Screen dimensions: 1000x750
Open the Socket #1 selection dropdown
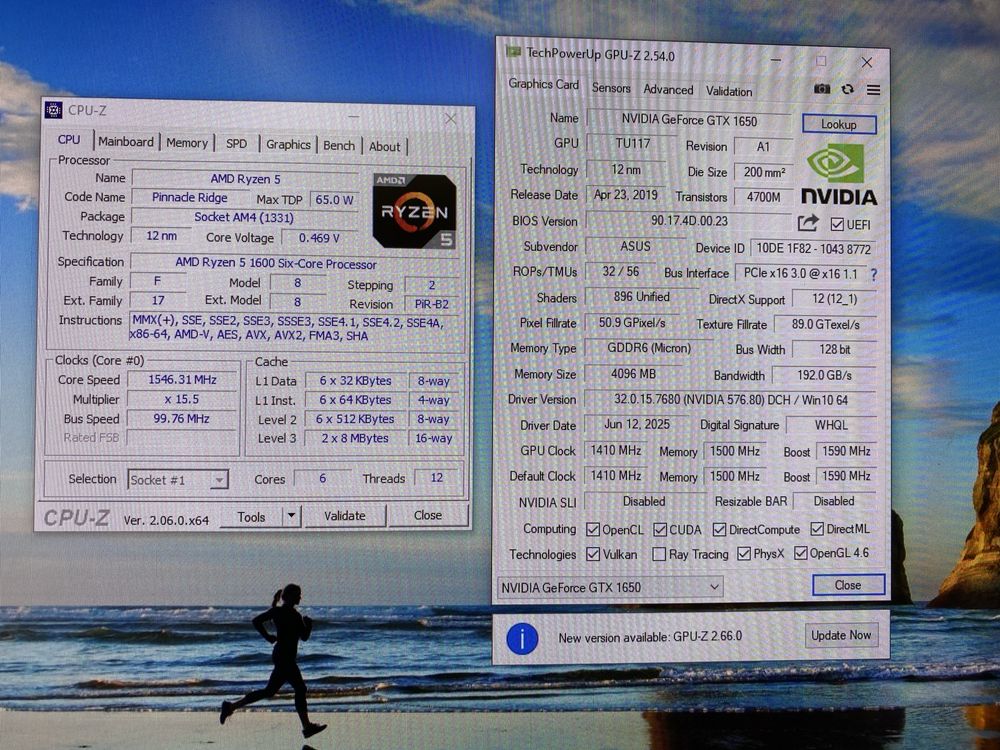click(178, 480)
